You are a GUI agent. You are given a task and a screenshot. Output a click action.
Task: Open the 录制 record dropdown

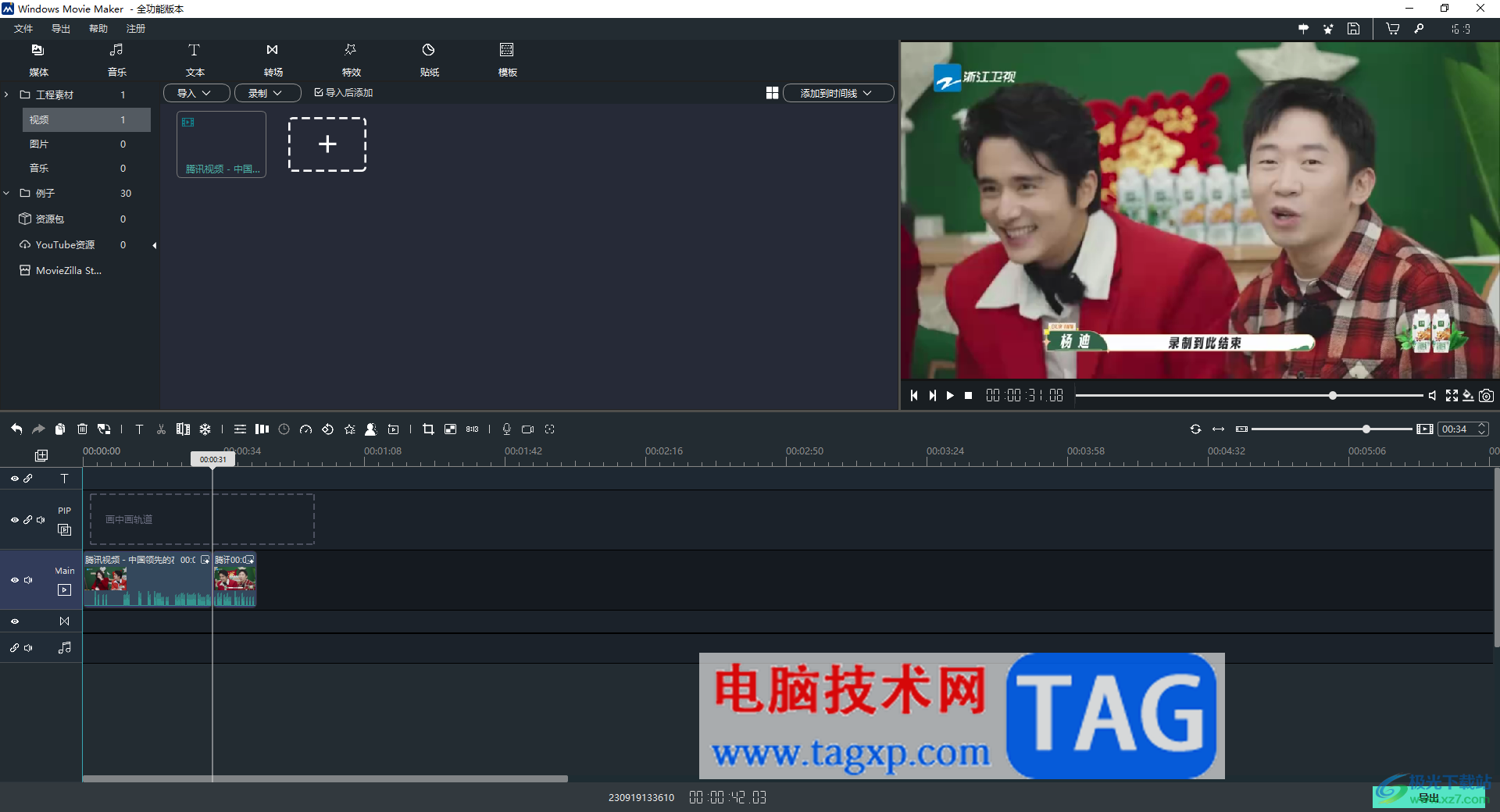tap(268, 93)
